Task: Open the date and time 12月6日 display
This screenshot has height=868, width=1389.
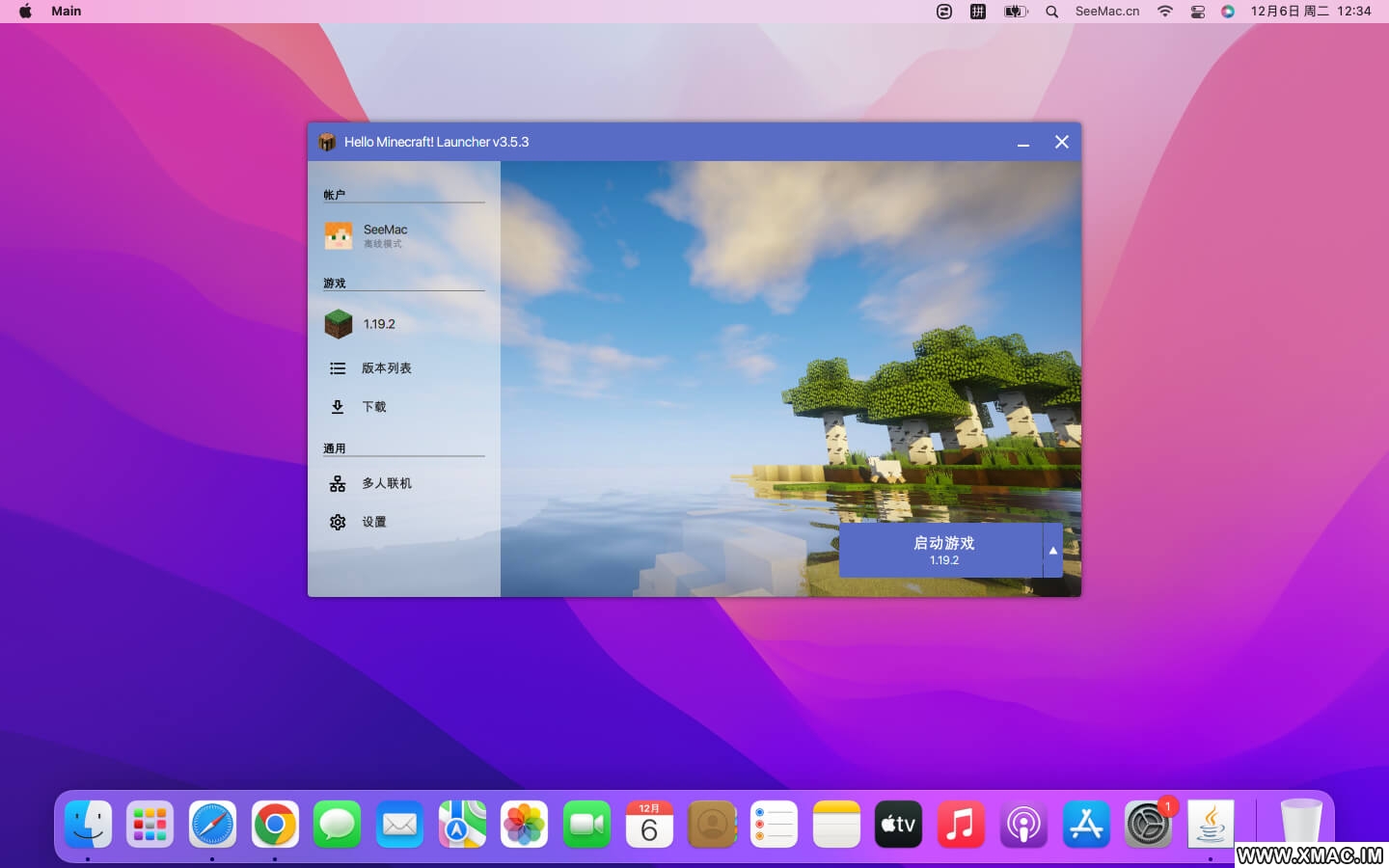Action: (1311, 12)
